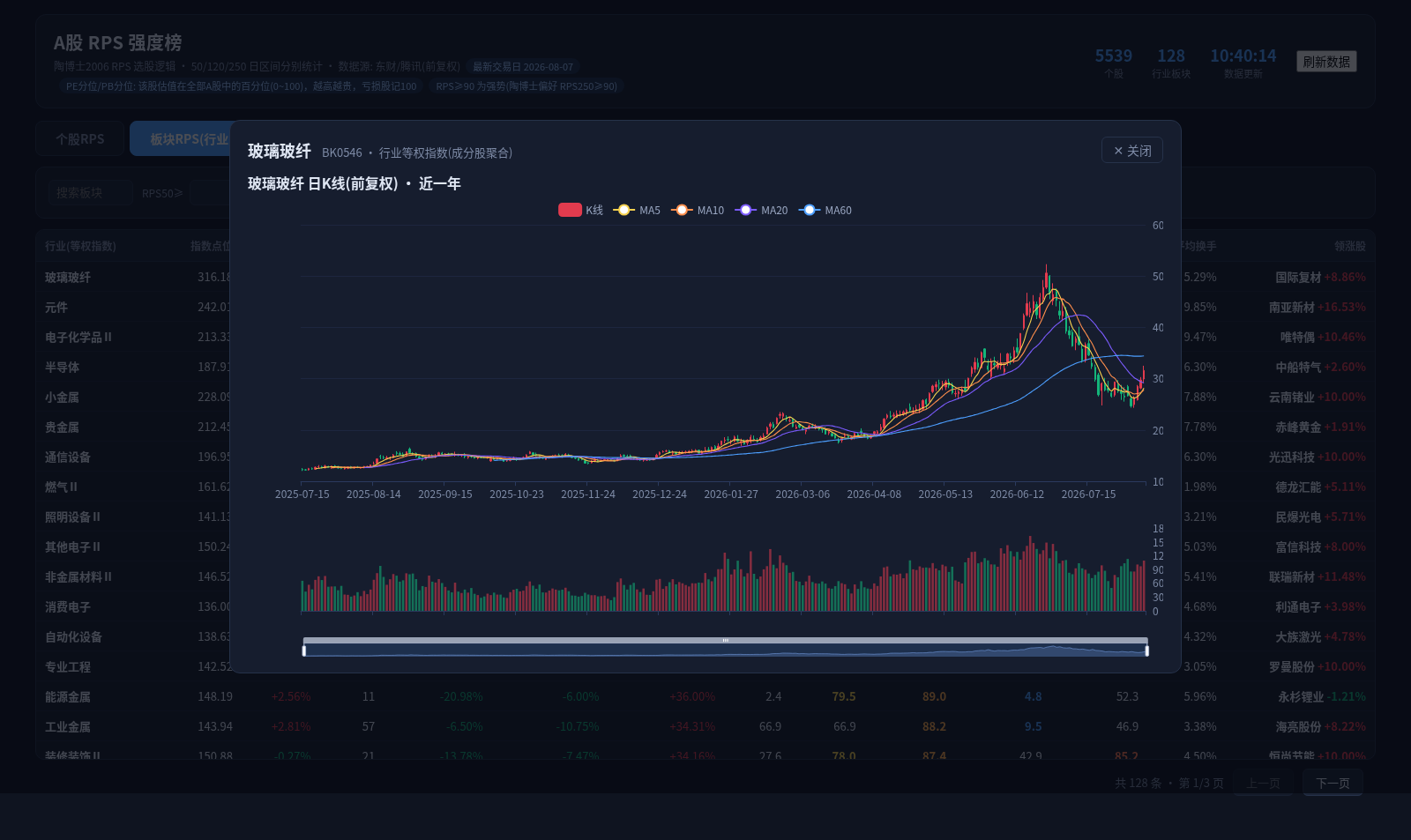Click leading stock 罗曼股份
This screenshot has height=840, width=1411.
coord(1292,667)
